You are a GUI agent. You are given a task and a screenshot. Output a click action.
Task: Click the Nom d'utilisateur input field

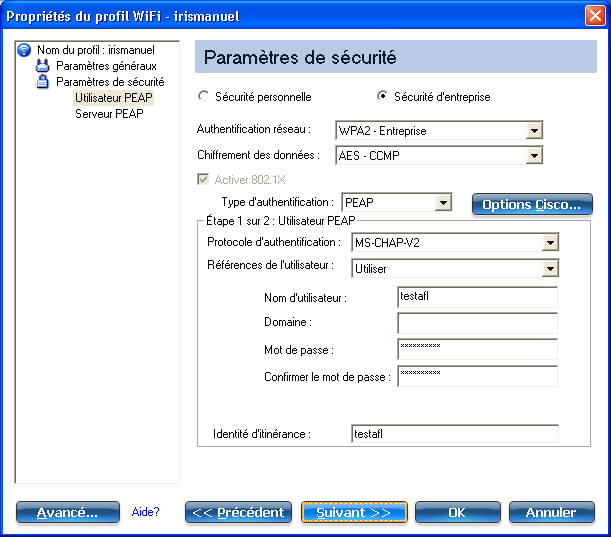click(477, 297)
